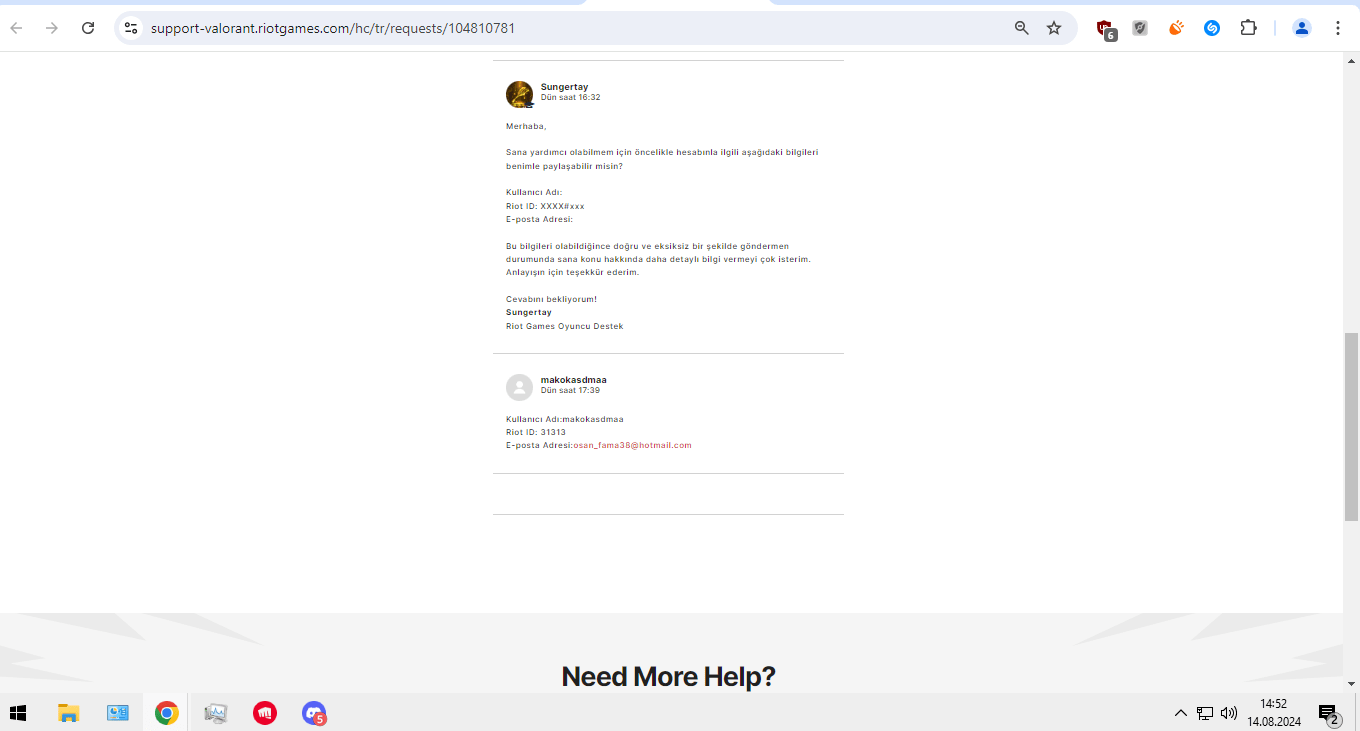Open Discord from the taskbar
The height and width of the screenshot is (731, 1360).
[314, 713]
